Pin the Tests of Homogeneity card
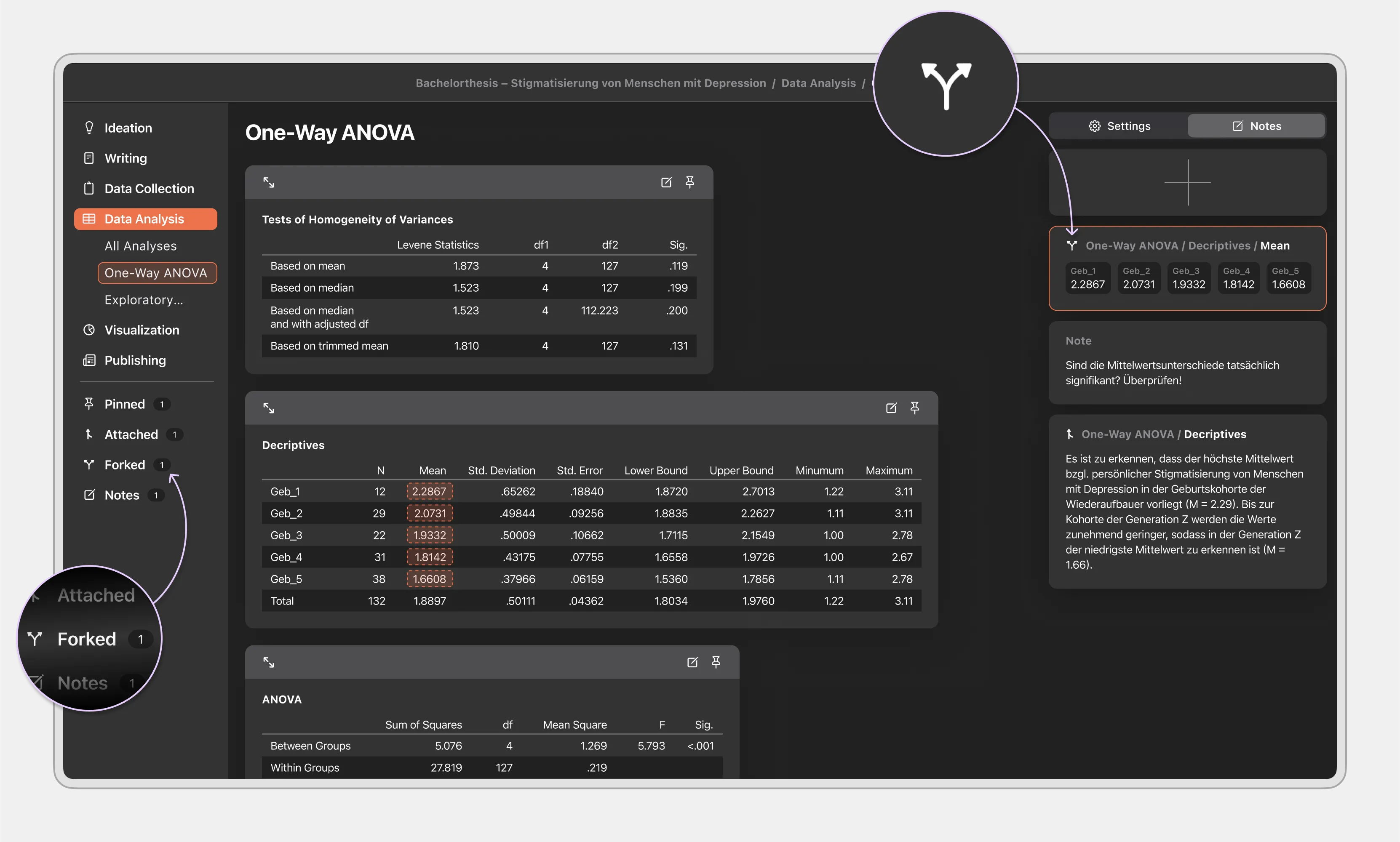Viewport: 1400px width, 842px height. (689, 182)
